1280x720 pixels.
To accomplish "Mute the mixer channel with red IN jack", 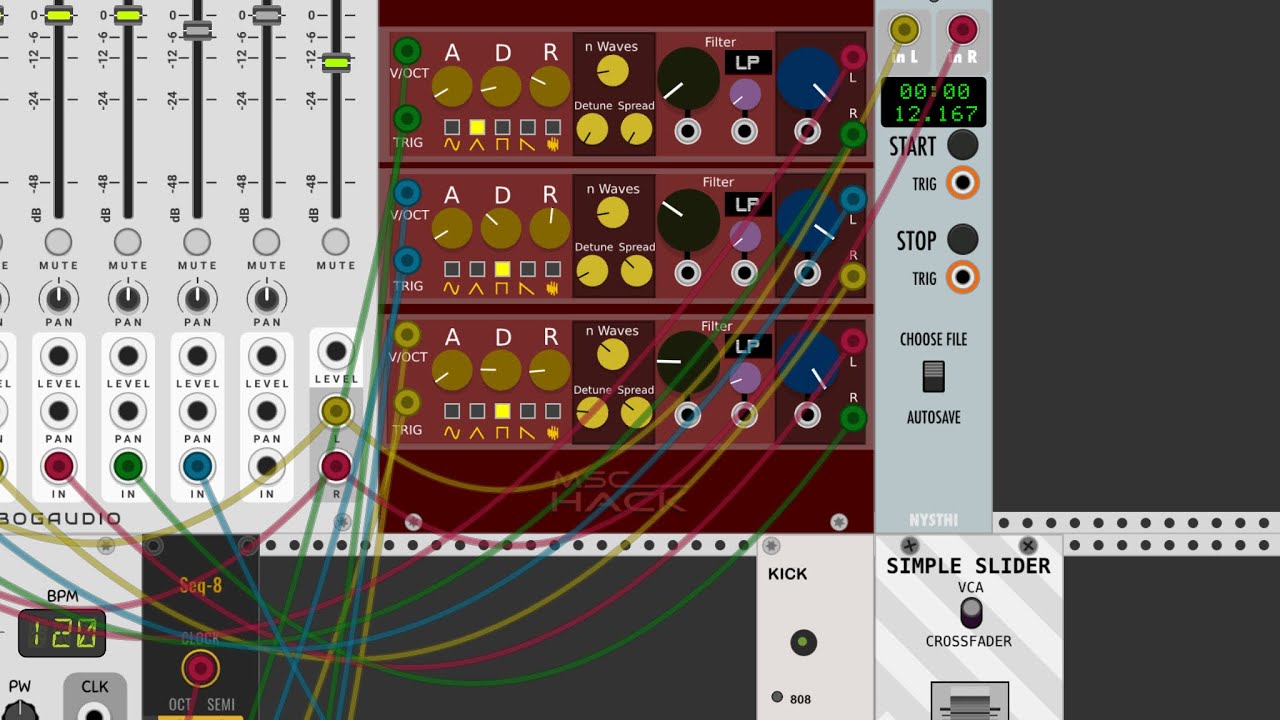I will [59, 242].
